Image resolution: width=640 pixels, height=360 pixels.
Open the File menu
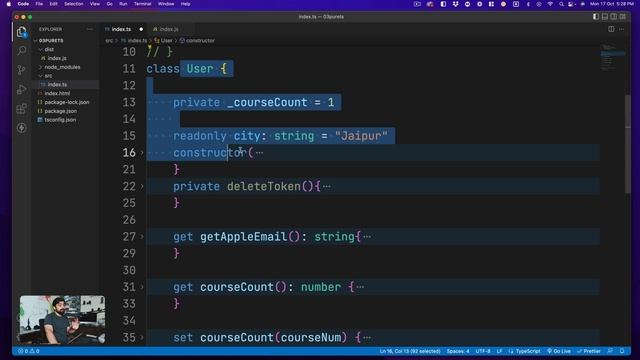point(39,4)
